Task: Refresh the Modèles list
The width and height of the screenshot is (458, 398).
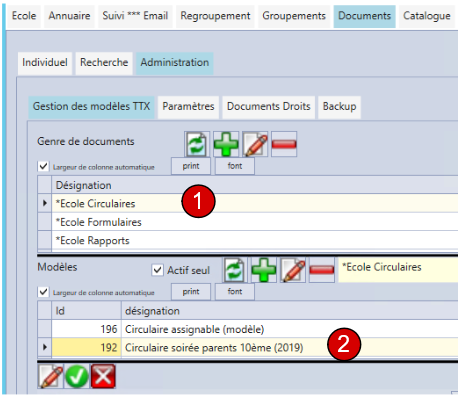Action: [x=235, y=270]
